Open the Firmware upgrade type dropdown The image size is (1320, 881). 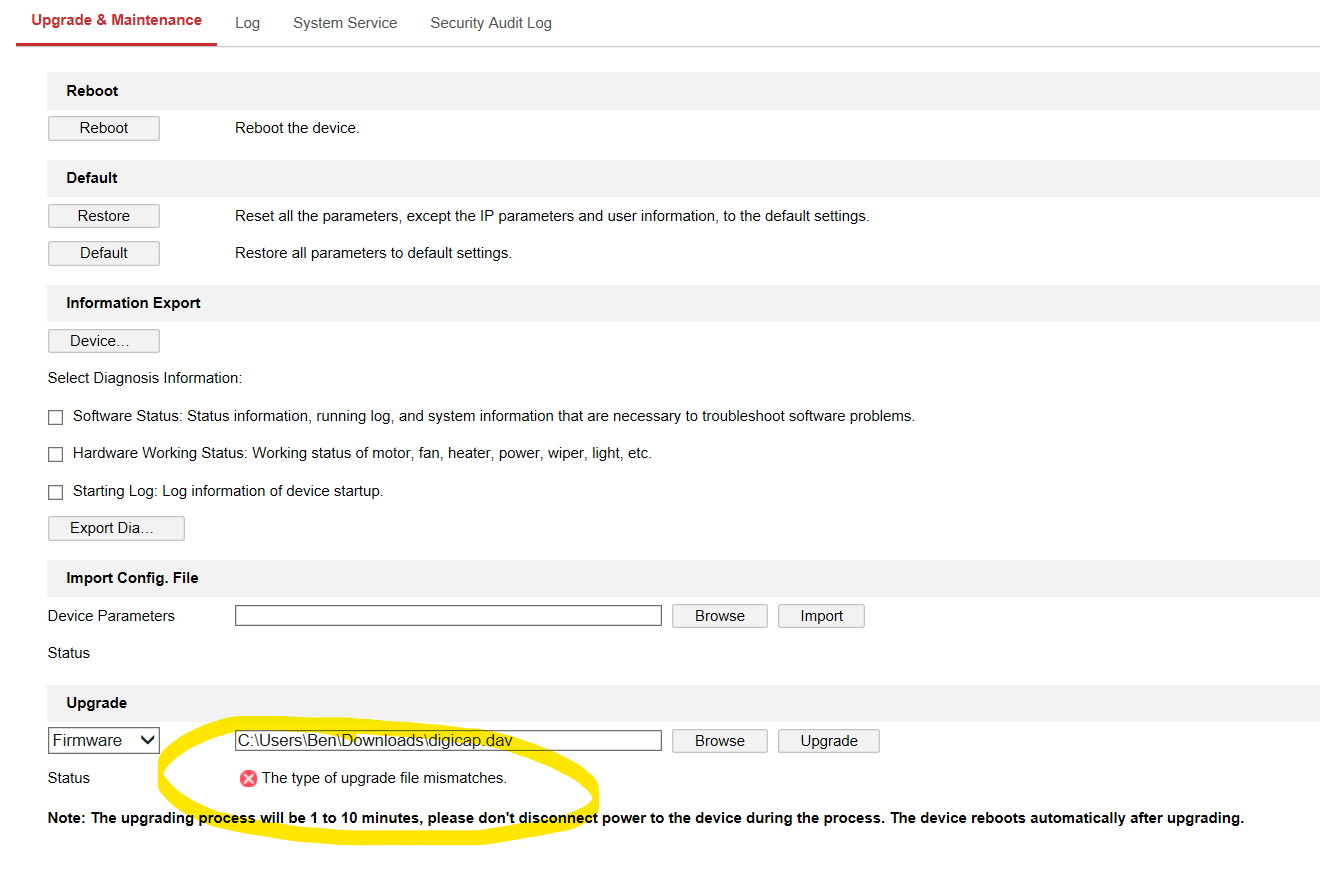tap(104, 741)
